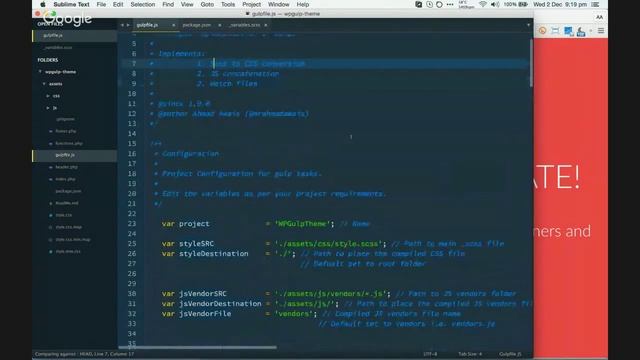This screenshot has width=640, height=360.
Task: Open the Notification Center list icon
Action: click(596, 4)
